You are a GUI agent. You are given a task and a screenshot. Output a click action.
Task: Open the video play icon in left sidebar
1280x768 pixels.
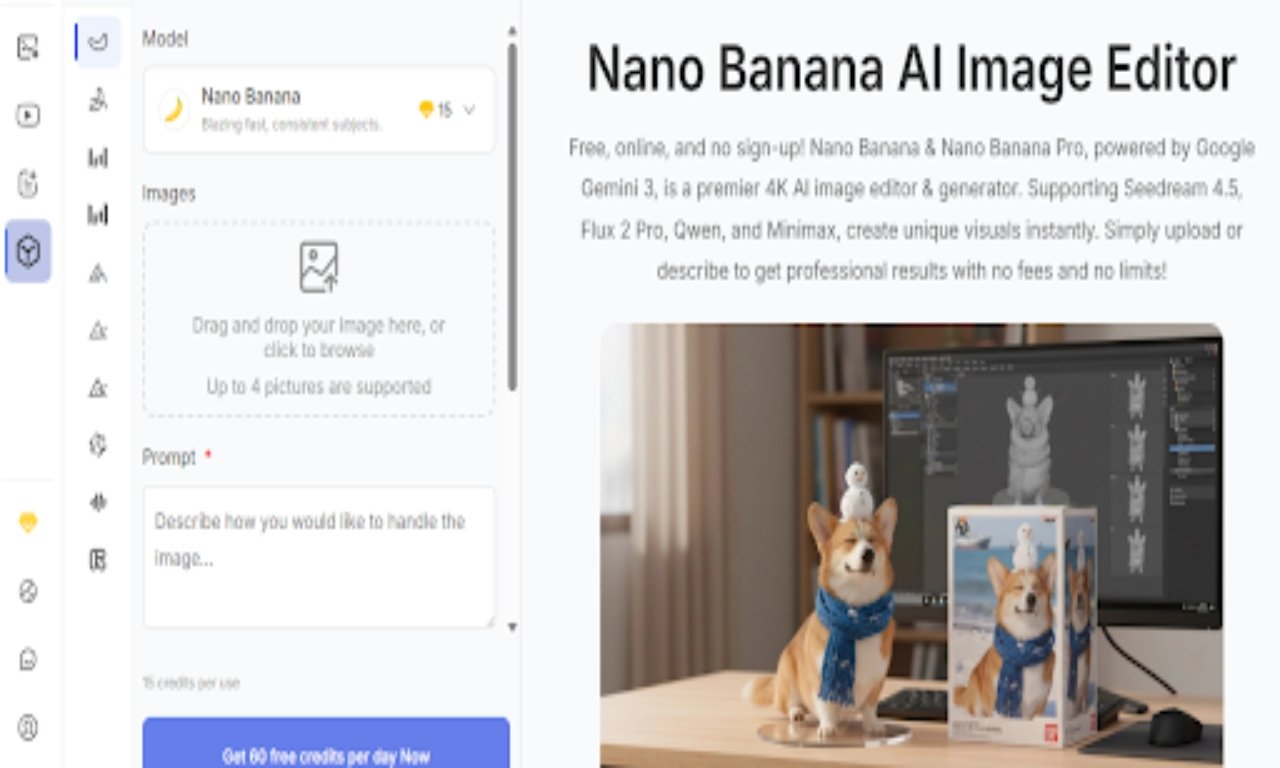coord(28,116)
